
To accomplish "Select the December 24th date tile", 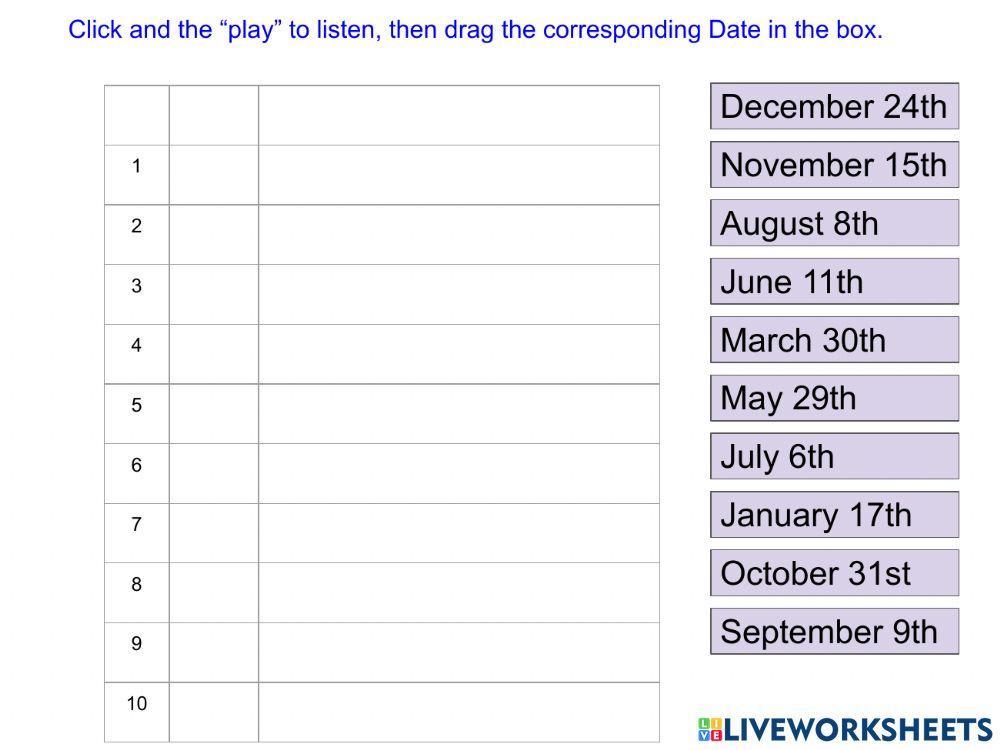I will pos(834,106).
